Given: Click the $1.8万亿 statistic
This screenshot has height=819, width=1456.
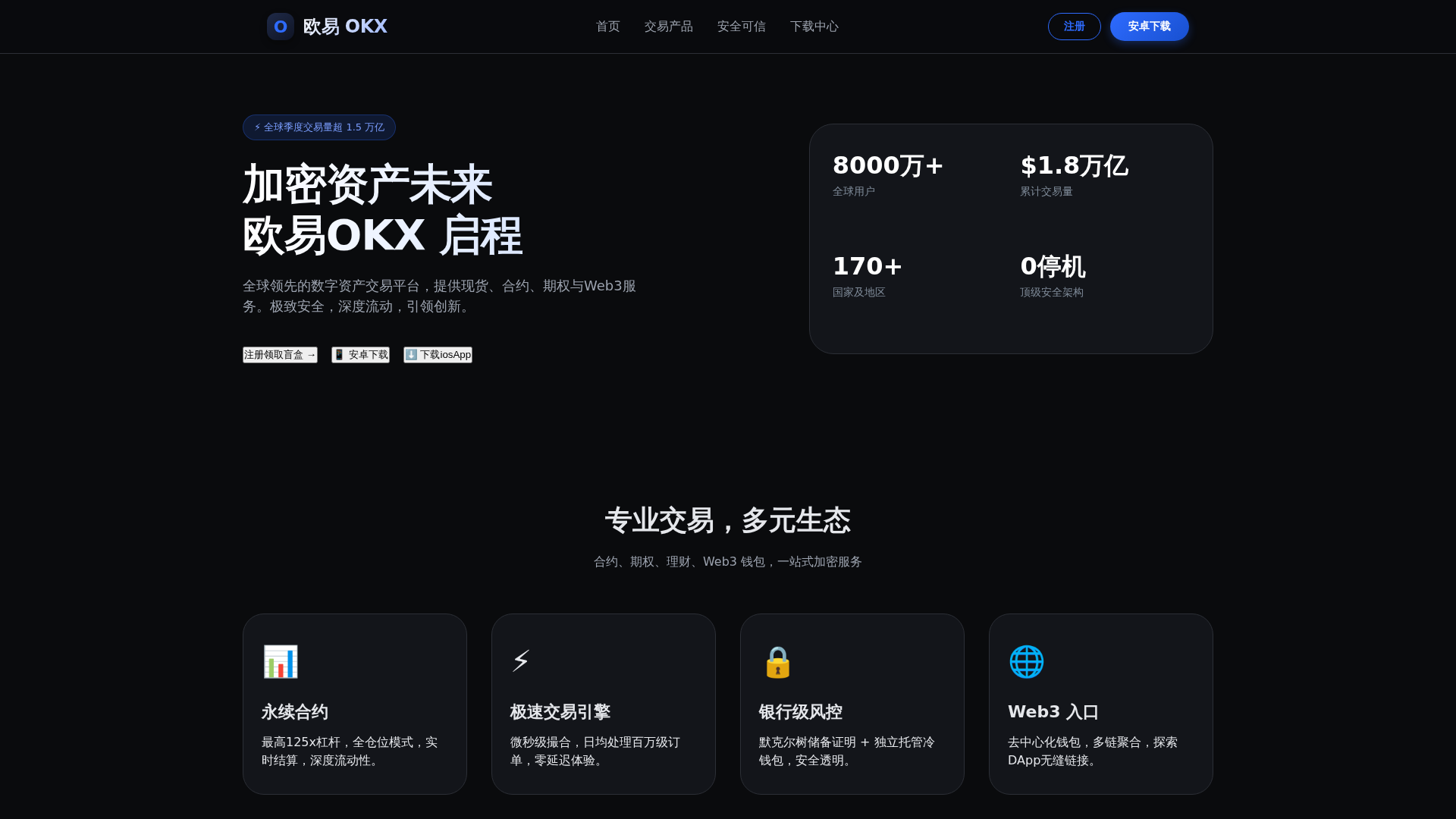Looking at the screenshot, I should (x=1074, y=165).
